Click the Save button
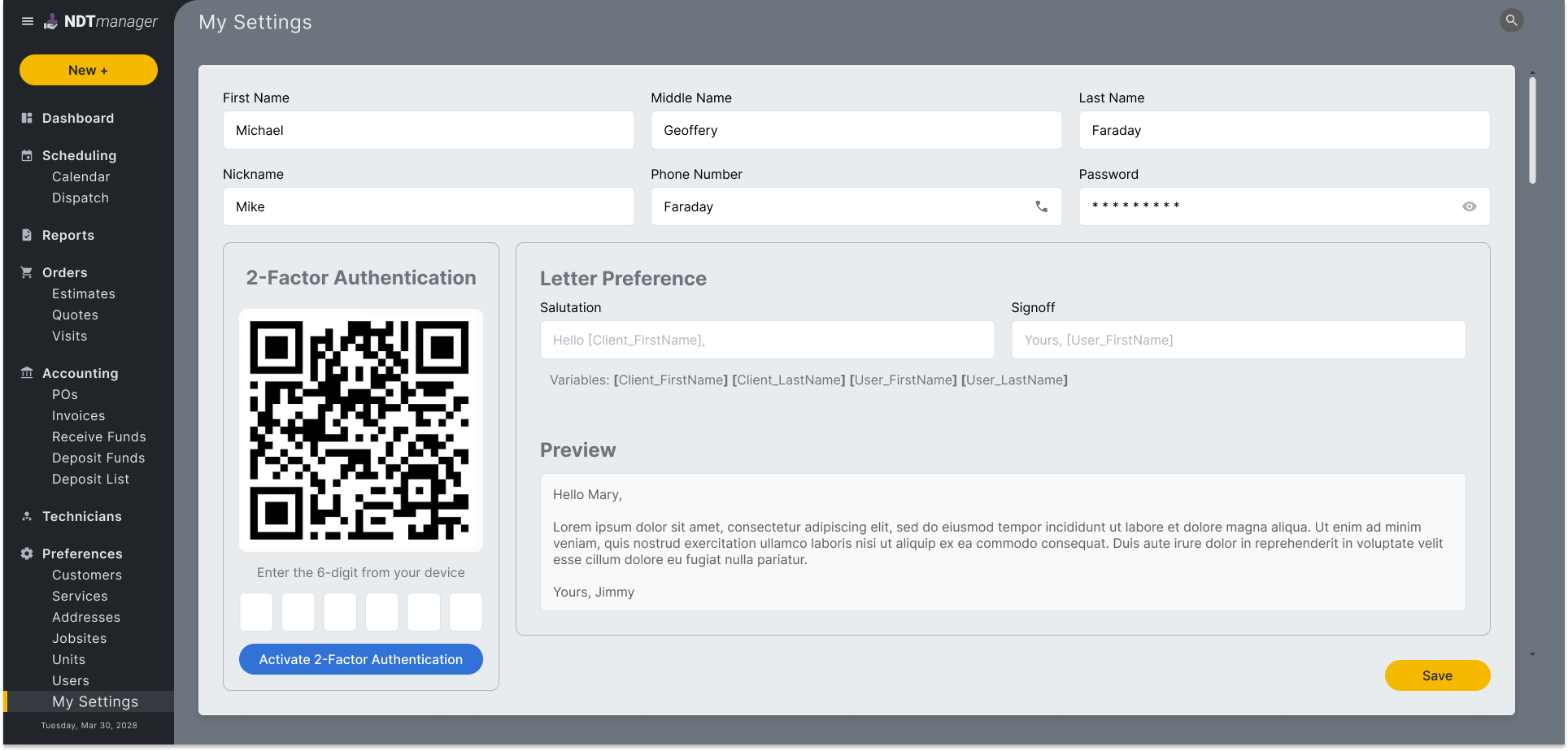 pos(1437,675)
